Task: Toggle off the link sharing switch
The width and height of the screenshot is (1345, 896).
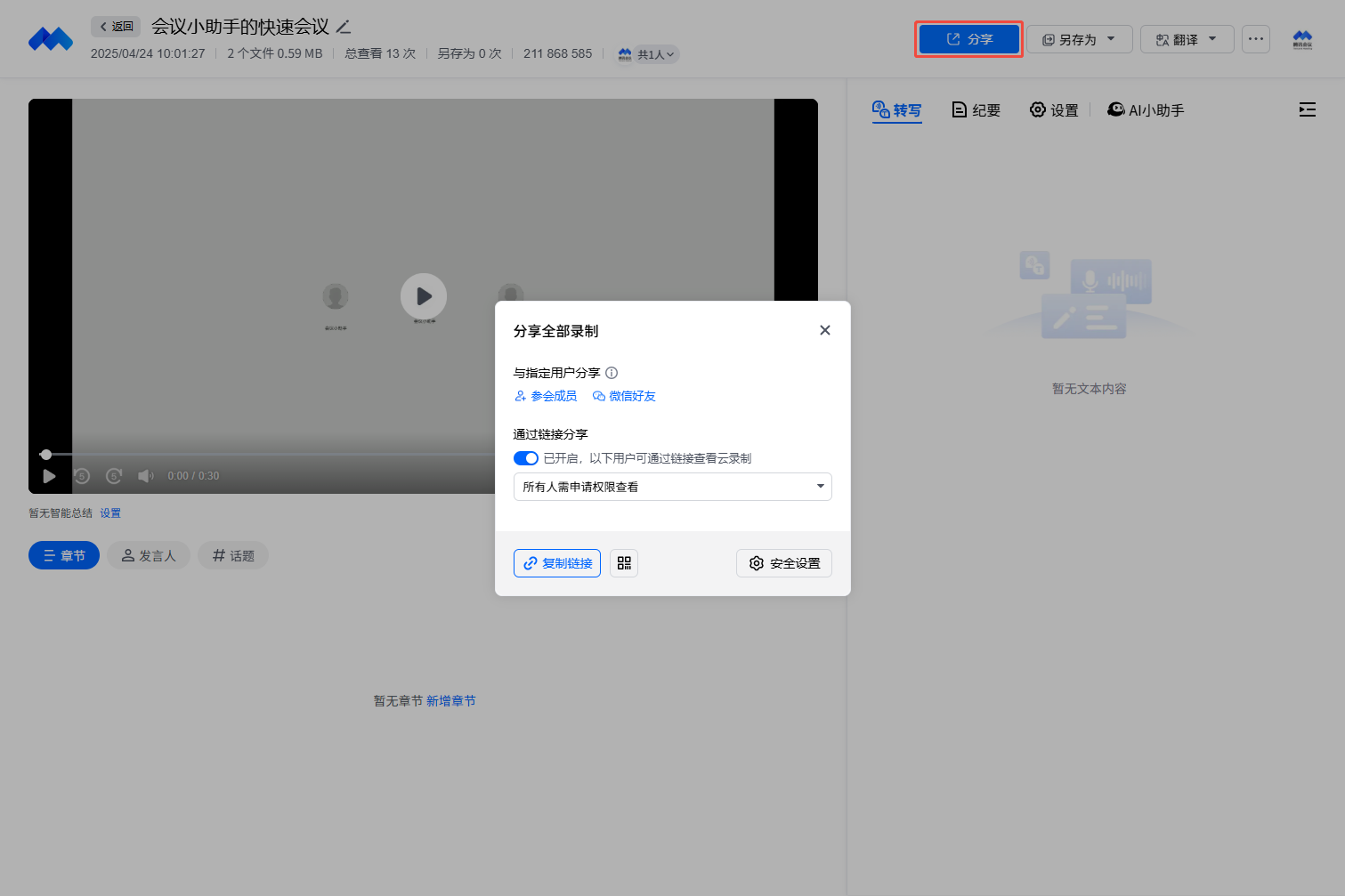Action: click(526, 458)
